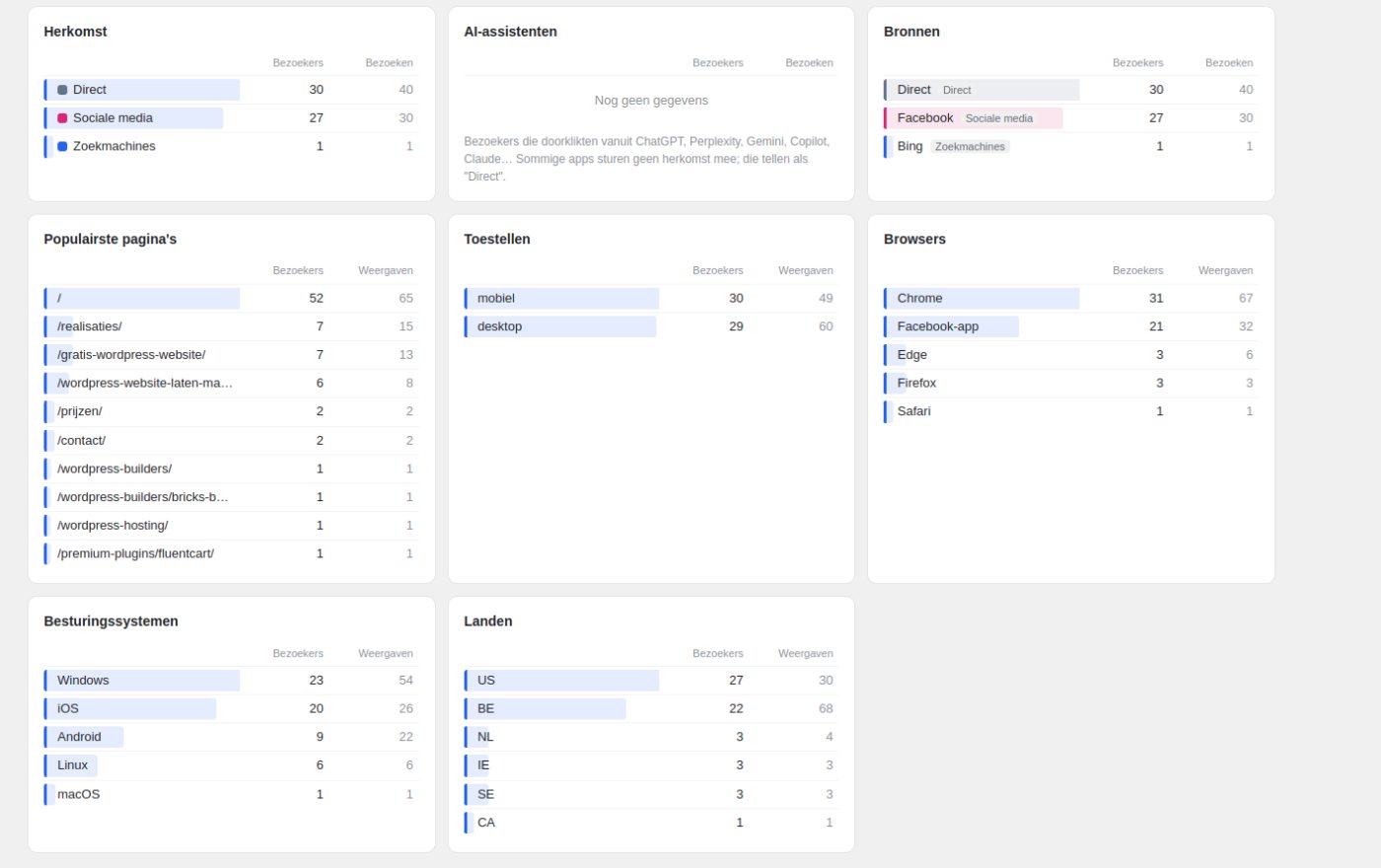Select the desktop row in Toestellen
The height and width of the screenshot is (868, 1381).
(651, 326)
